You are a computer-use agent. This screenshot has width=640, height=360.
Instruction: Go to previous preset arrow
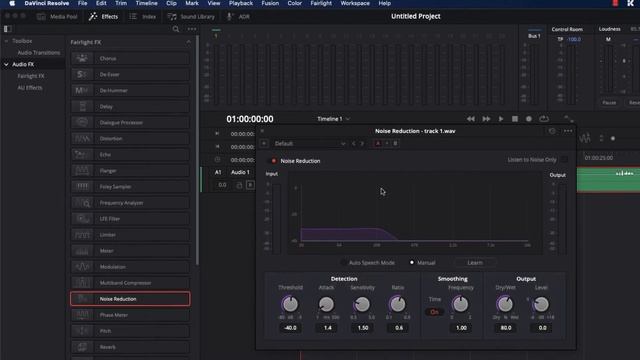(353, 144)
